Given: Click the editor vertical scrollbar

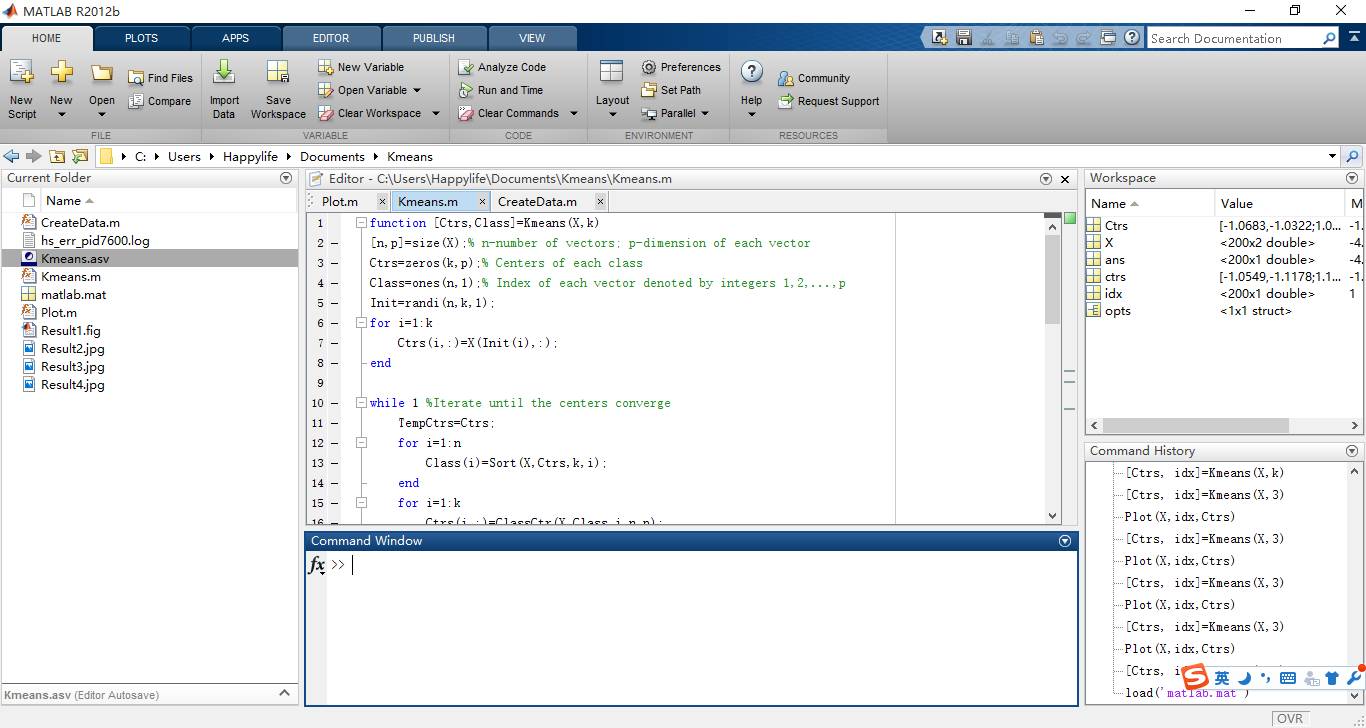Looking at the screenshot, I should click(x=1052, y=279).
